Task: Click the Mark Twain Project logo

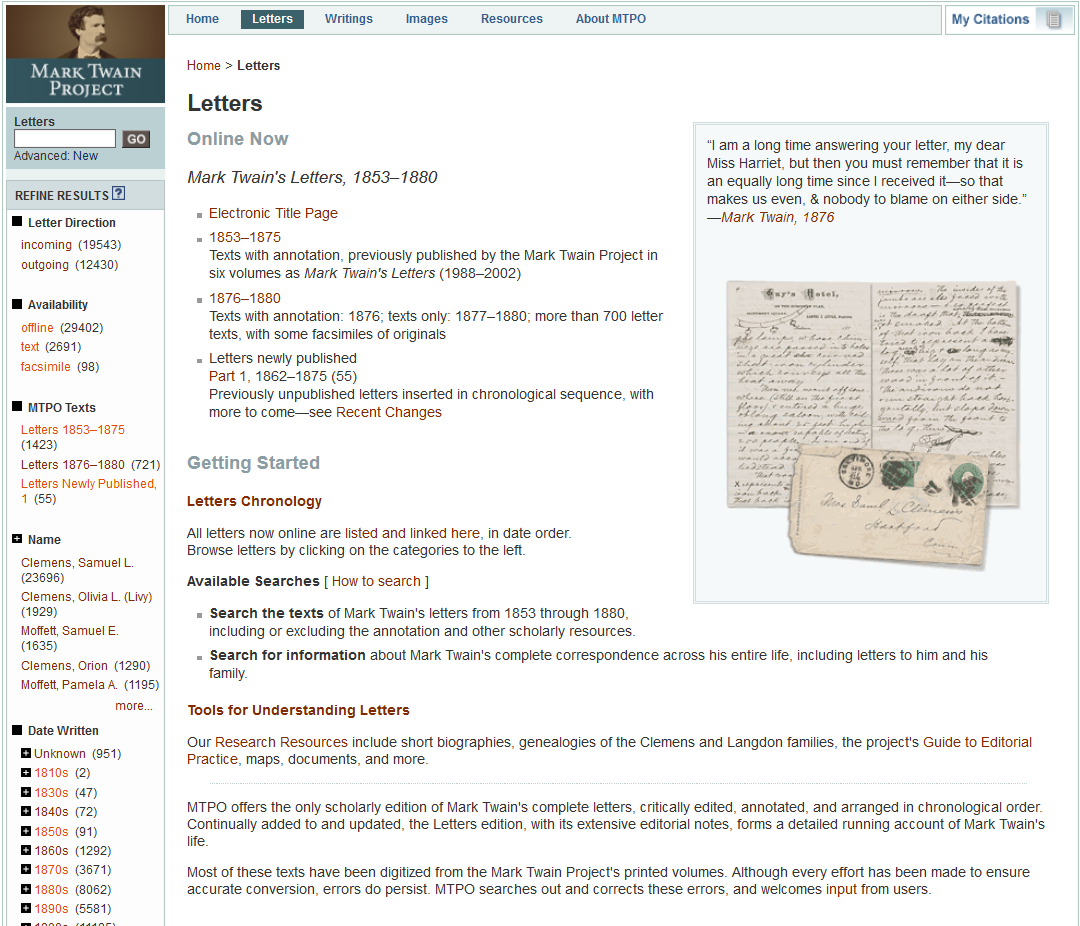Action: point(85,54)
